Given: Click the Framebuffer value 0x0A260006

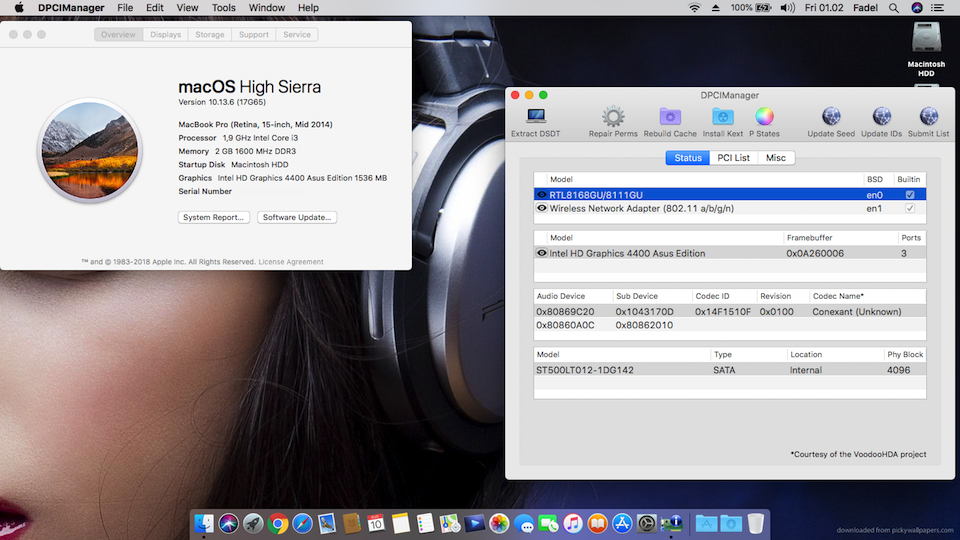Looking at the screenshot, I should (815, 253).
